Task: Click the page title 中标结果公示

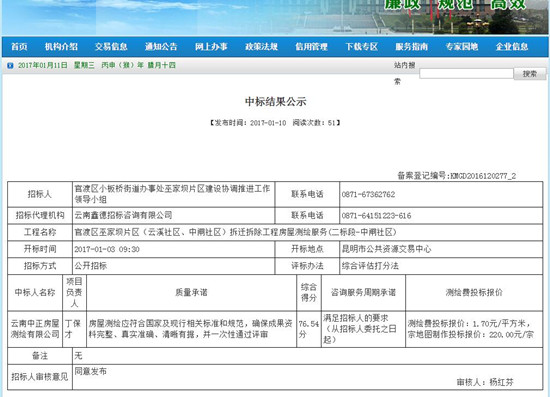Action: tap(275, 102)
